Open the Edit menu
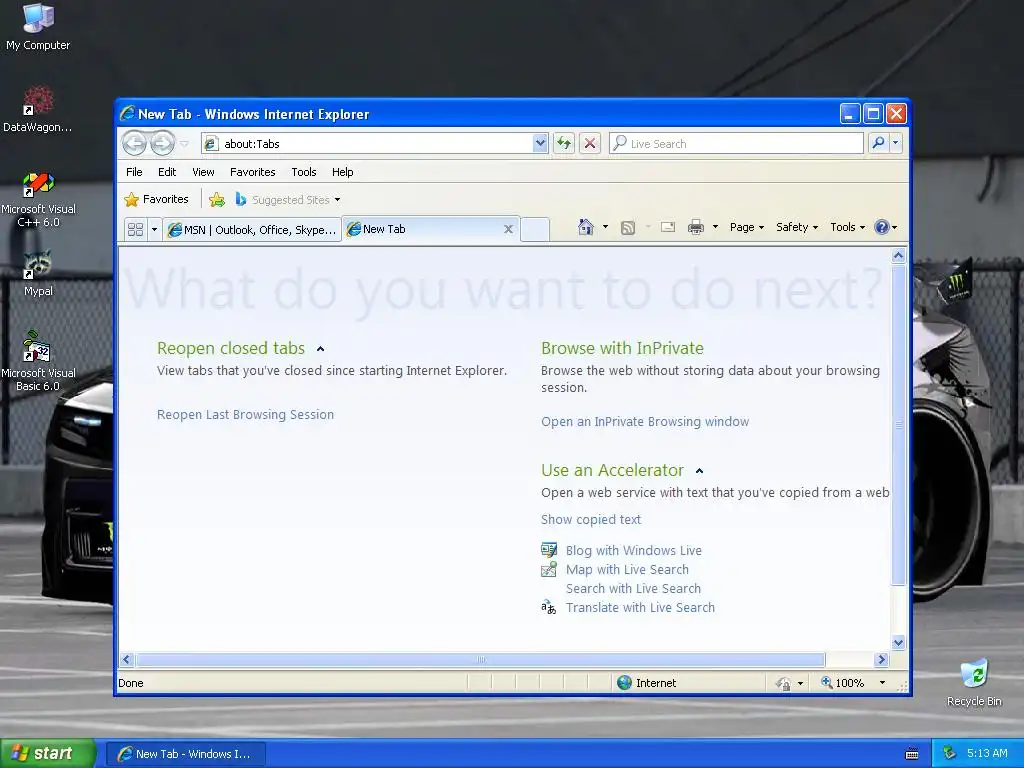Screen dimensions: 1024x768 pos(167,172)
